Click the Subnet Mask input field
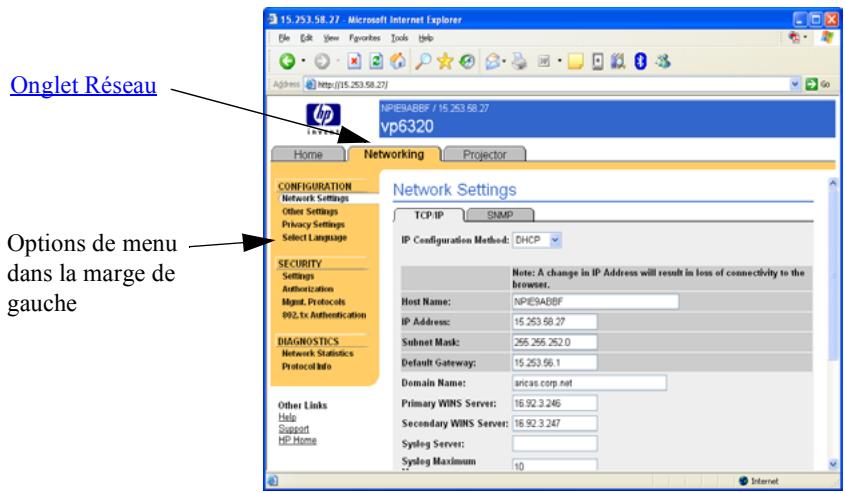This screenshot has height=493, width=845. pos(555,342)
